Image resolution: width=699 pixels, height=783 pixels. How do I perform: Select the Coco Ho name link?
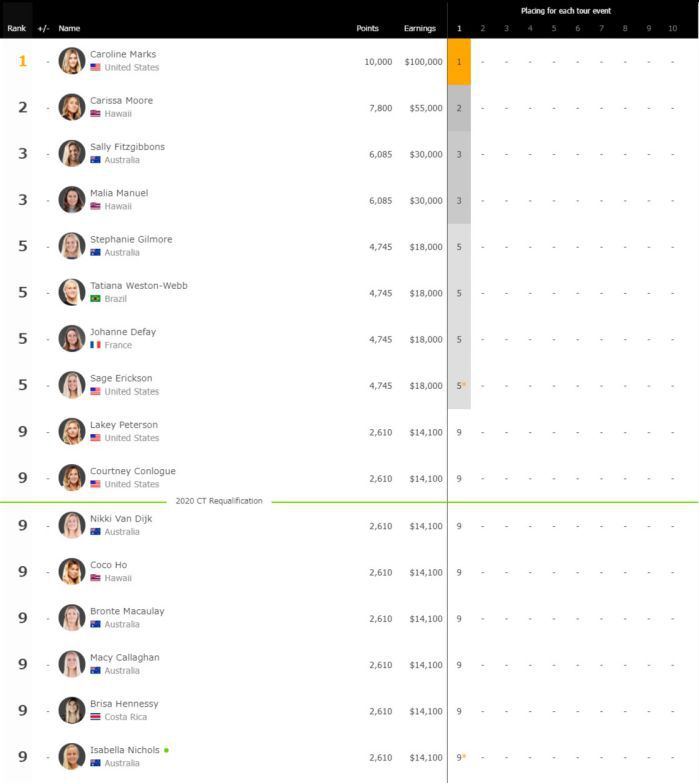[x=108, y=565]
